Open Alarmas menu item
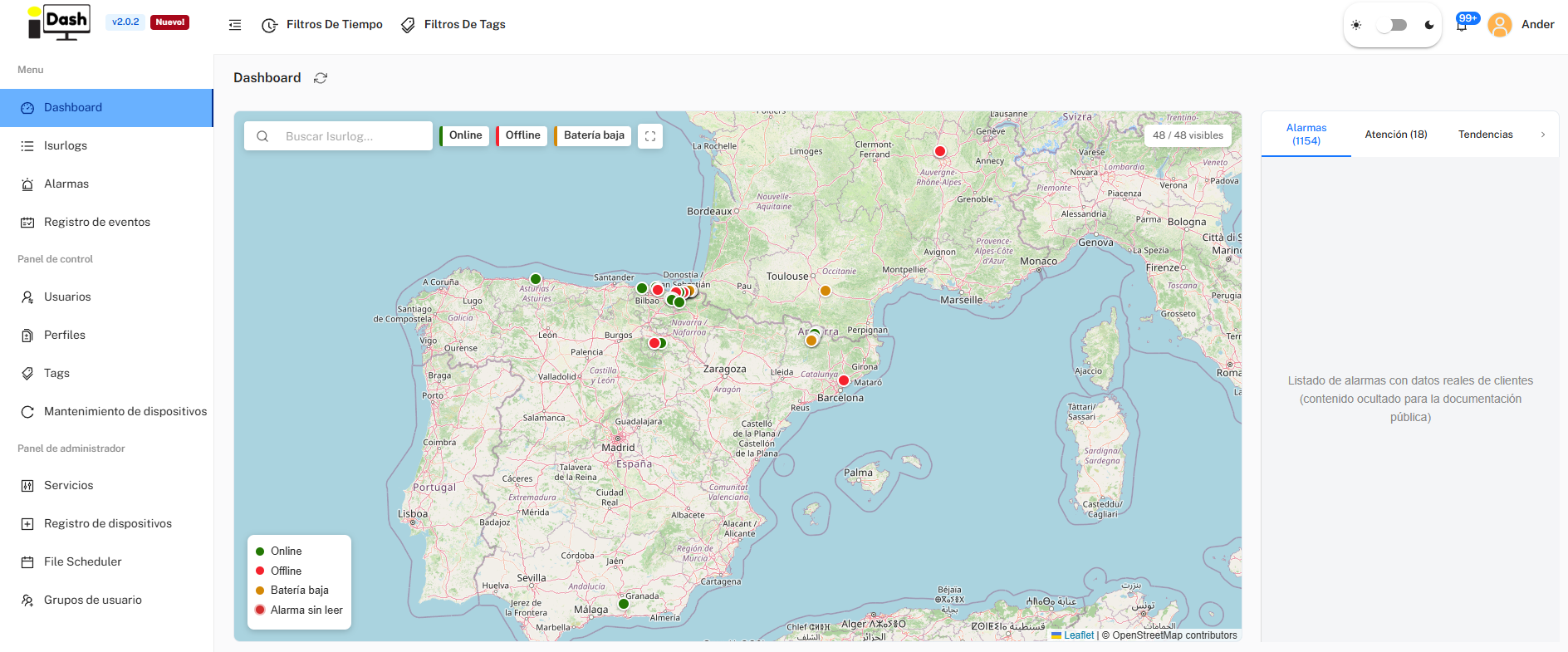1568x652 pixels. pyautogui.click(x=106, y=184)
